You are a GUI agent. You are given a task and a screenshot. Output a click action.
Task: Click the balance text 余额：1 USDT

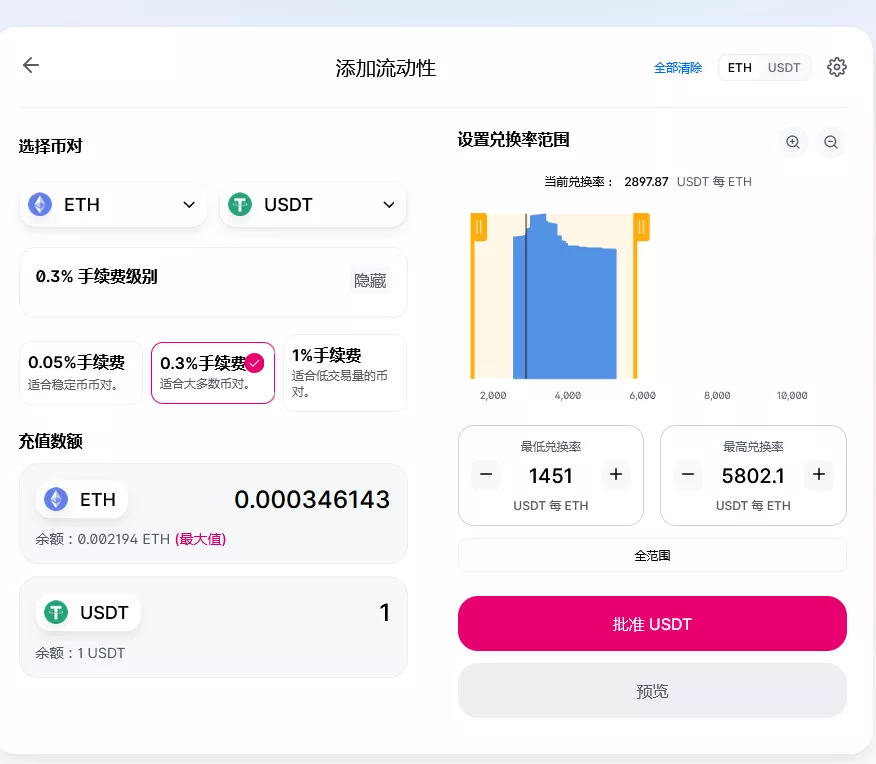click(80, 653)
